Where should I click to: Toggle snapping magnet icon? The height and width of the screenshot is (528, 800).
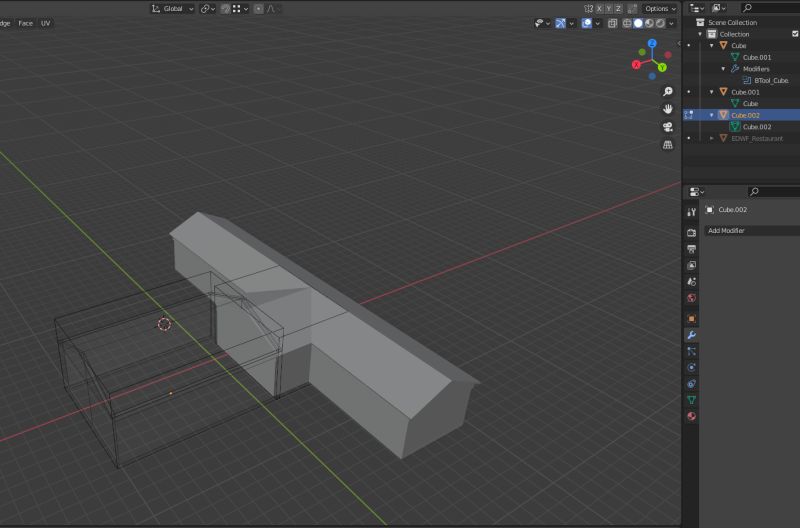pyautogui.click(x=225, y=9)
